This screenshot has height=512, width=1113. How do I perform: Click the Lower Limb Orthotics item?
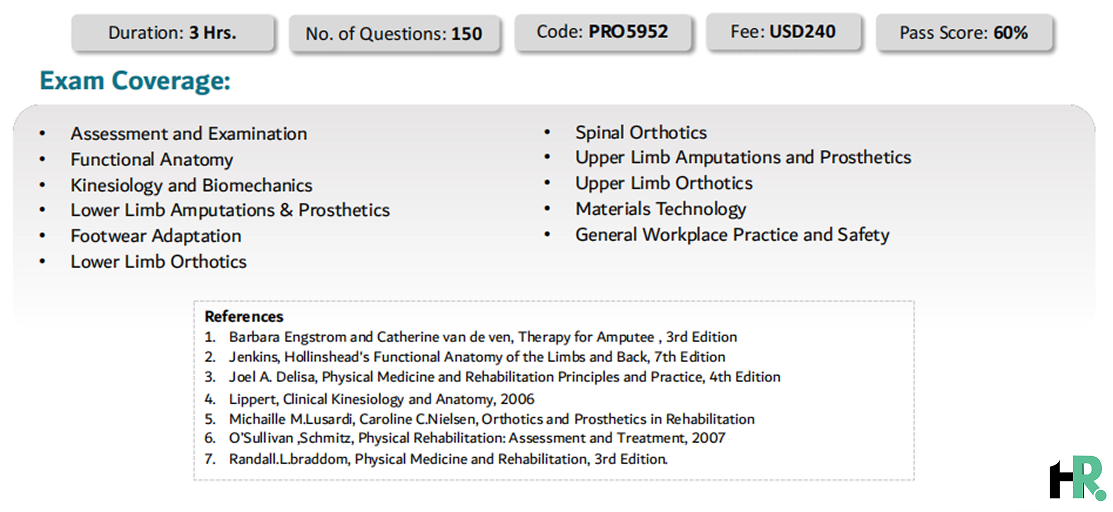pyautogui.click(x=158, y=261)
